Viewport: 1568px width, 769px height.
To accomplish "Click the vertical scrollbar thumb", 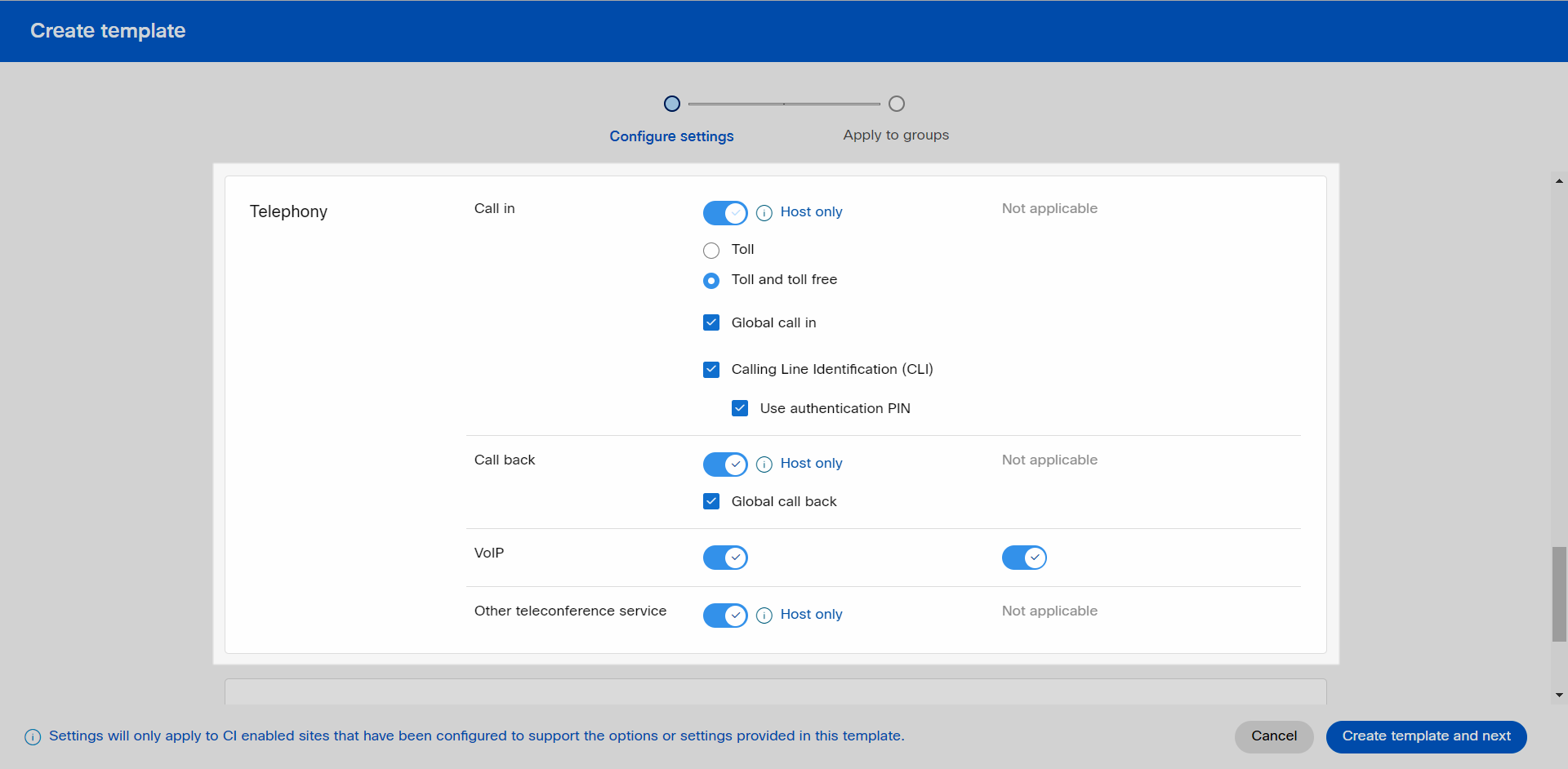I will 1559,594.
